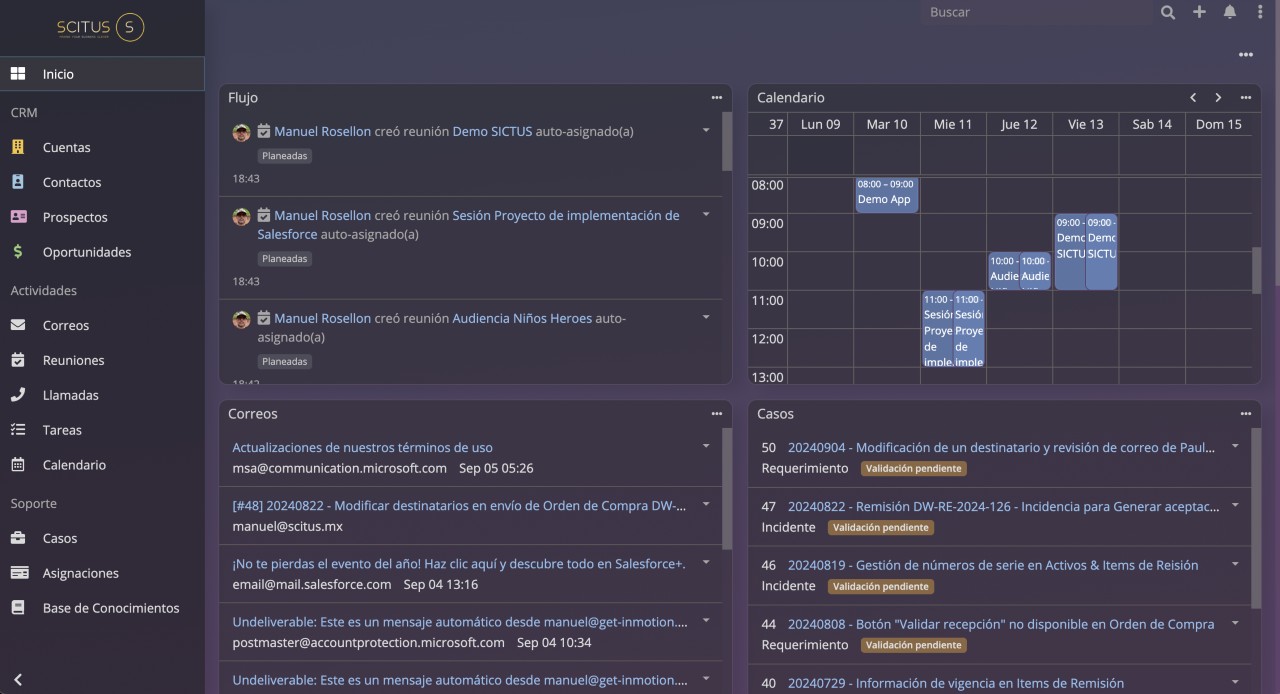Click the Casos briefcase icon
Image resolution: width=1280 pixels, height=694 pixels.
click(x=18, y=538)
